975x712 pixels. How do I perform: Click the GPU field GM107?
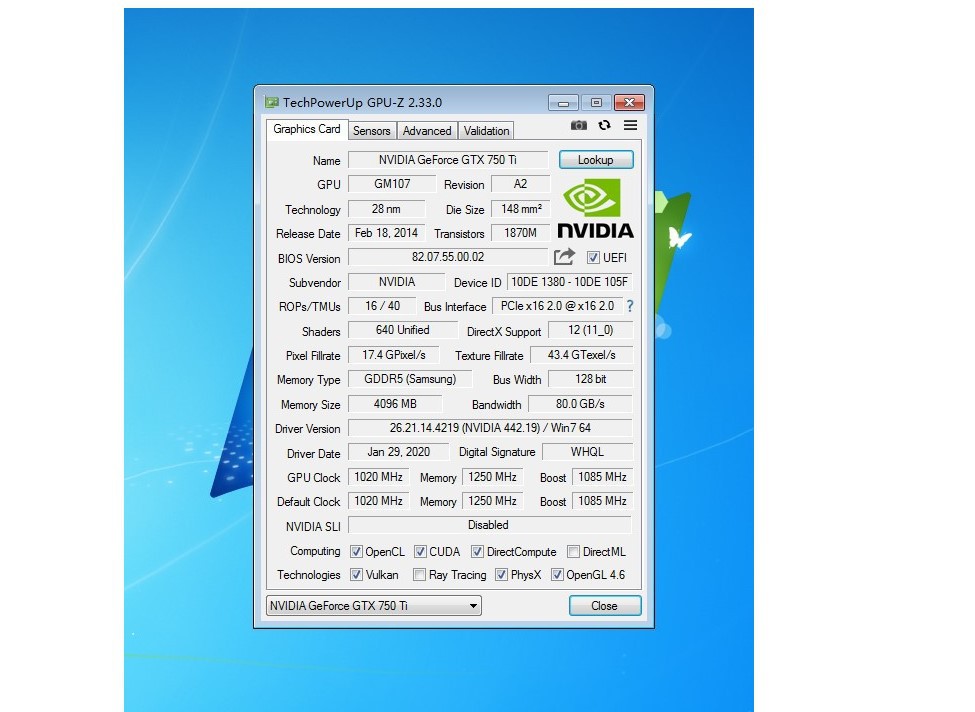pyautogui.click(x=392, y=184)
